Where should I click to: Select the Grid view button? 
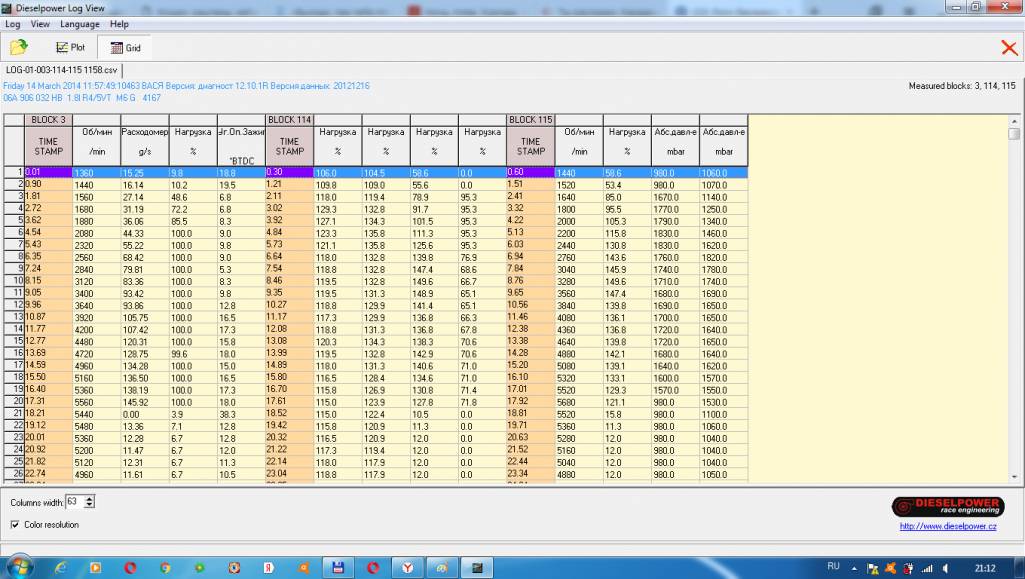(126, 47)
